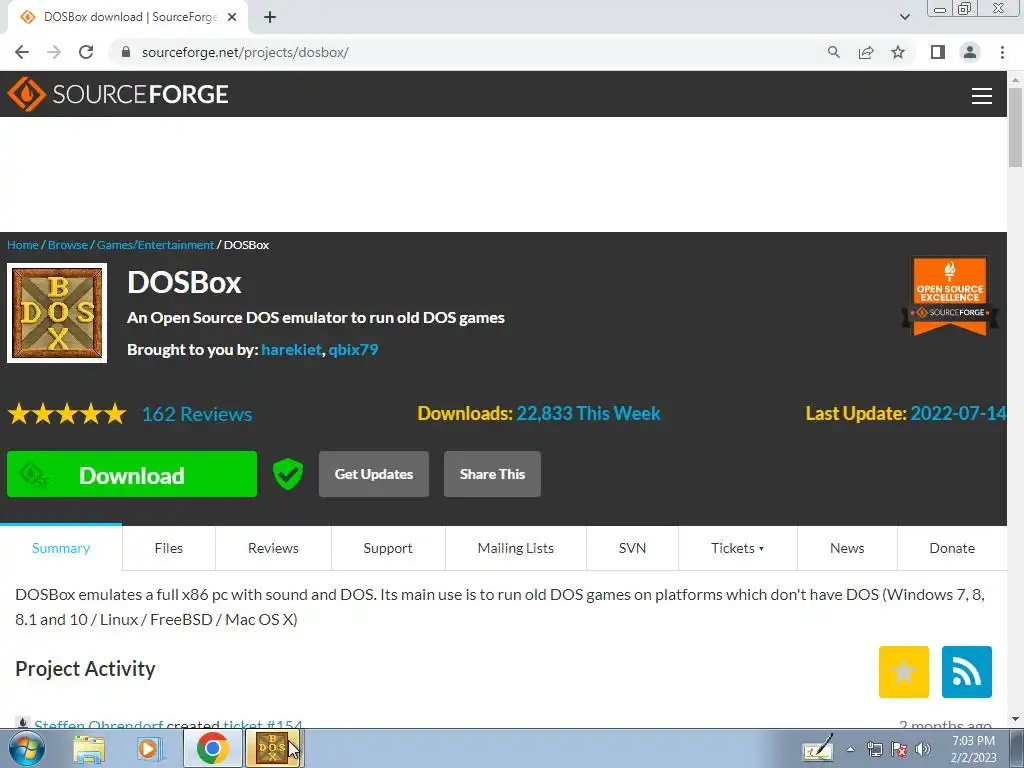Open the Chrome profile avatar
Screen dimensions: 1024x768
click(970, 52)
